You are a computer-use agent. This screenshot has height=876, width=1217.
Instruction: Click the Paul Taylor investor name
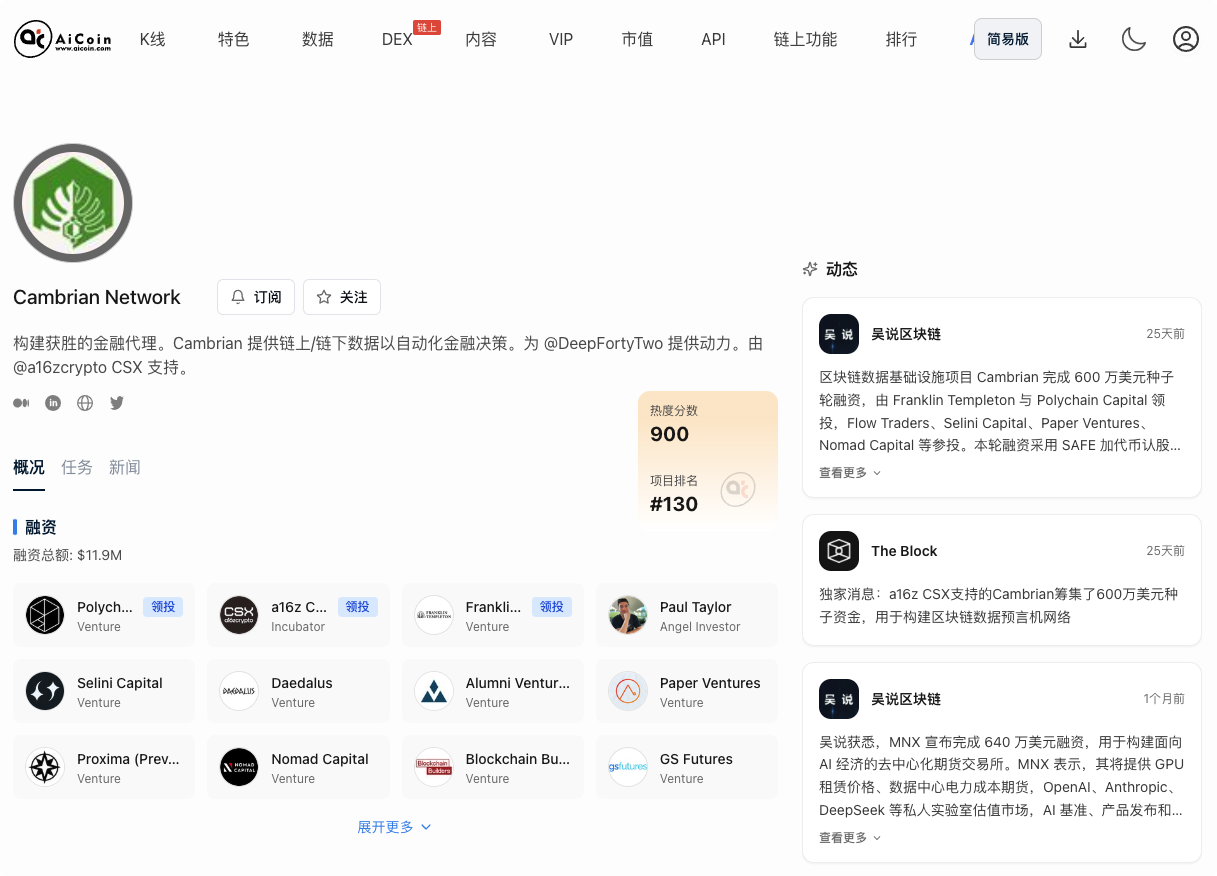click(696, 607)
